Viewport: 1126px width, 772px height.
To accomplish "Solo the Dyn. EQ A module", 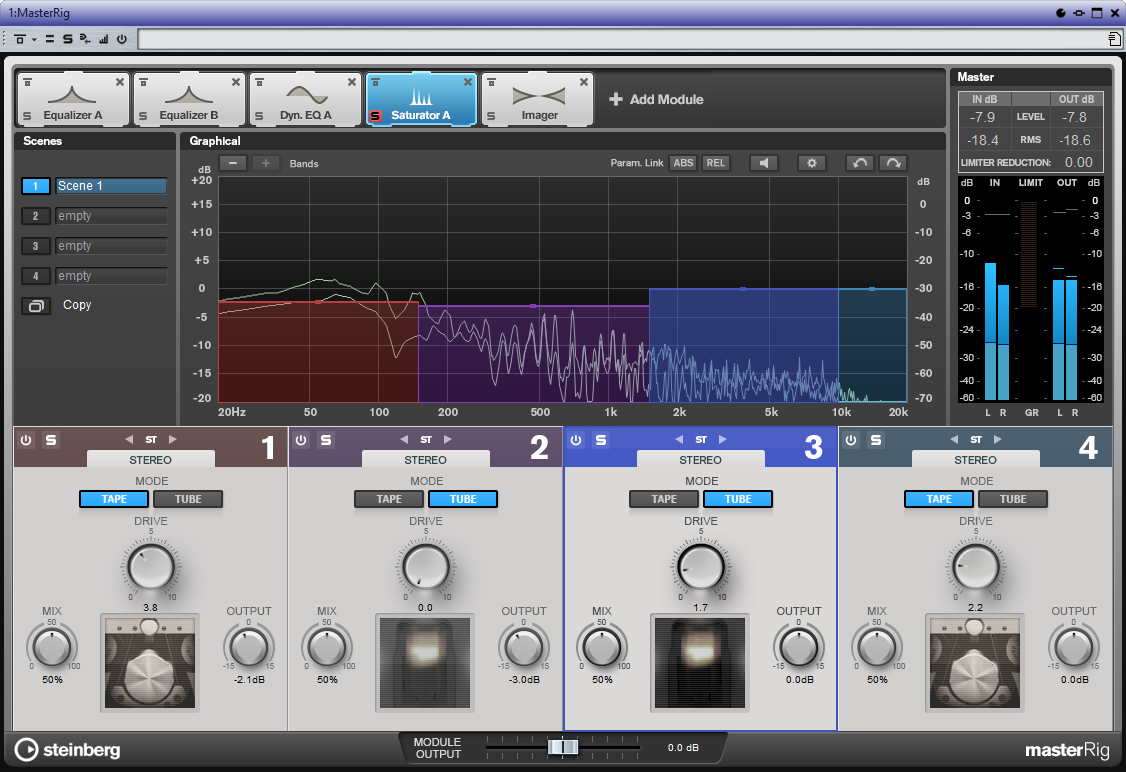I will coord(259,116).
